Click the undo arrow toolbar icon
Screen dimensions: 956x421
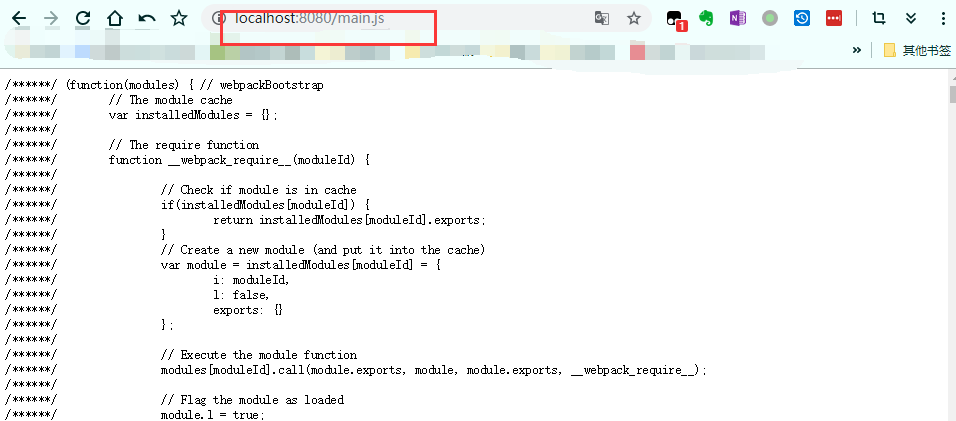147,18
